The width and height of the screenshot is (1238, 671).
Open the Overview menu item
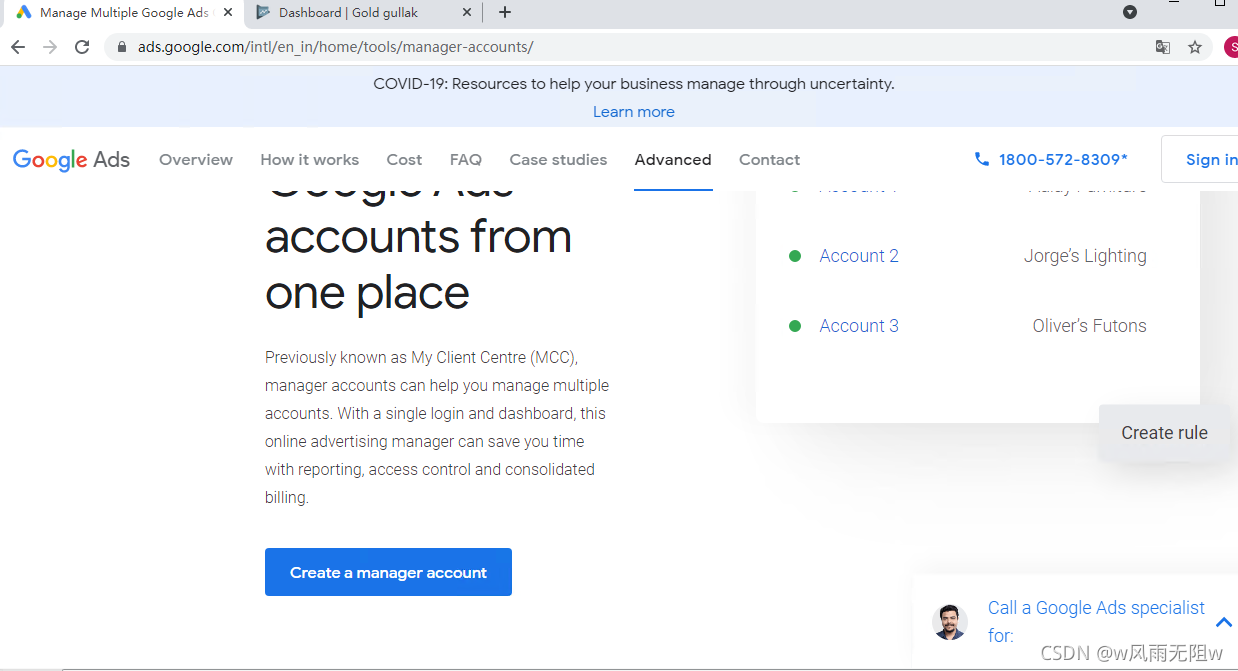pos(196,159)
